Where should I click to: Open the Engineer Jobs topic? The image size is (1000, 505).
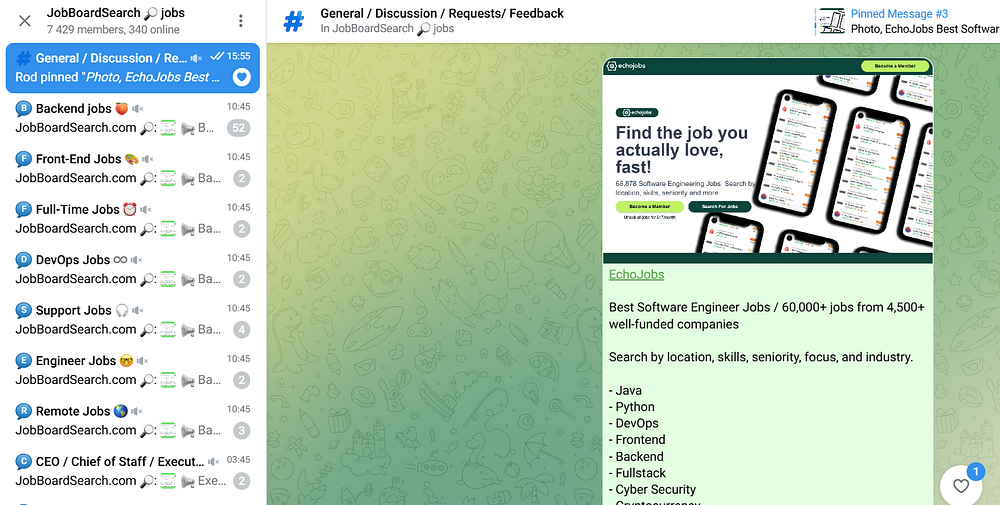[x=133, y=370]
